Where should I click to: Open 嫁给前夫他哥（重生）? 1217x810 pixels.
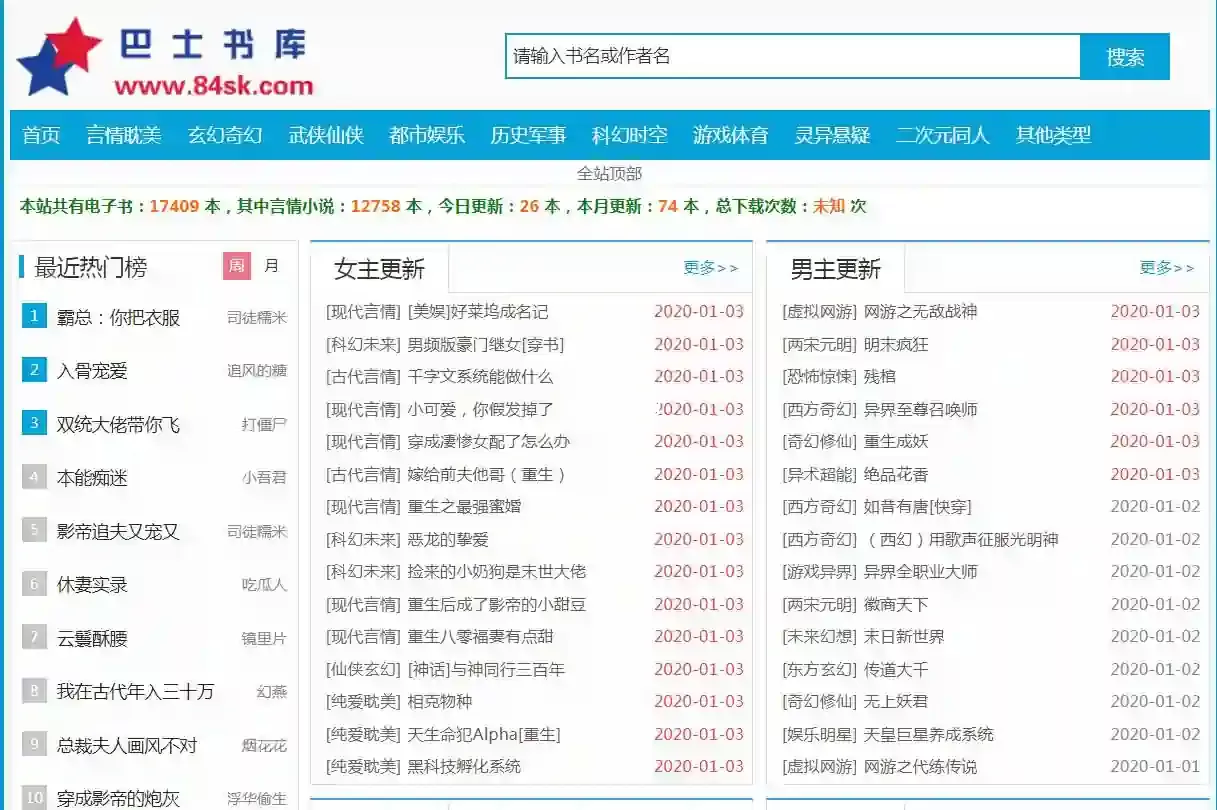487,474
